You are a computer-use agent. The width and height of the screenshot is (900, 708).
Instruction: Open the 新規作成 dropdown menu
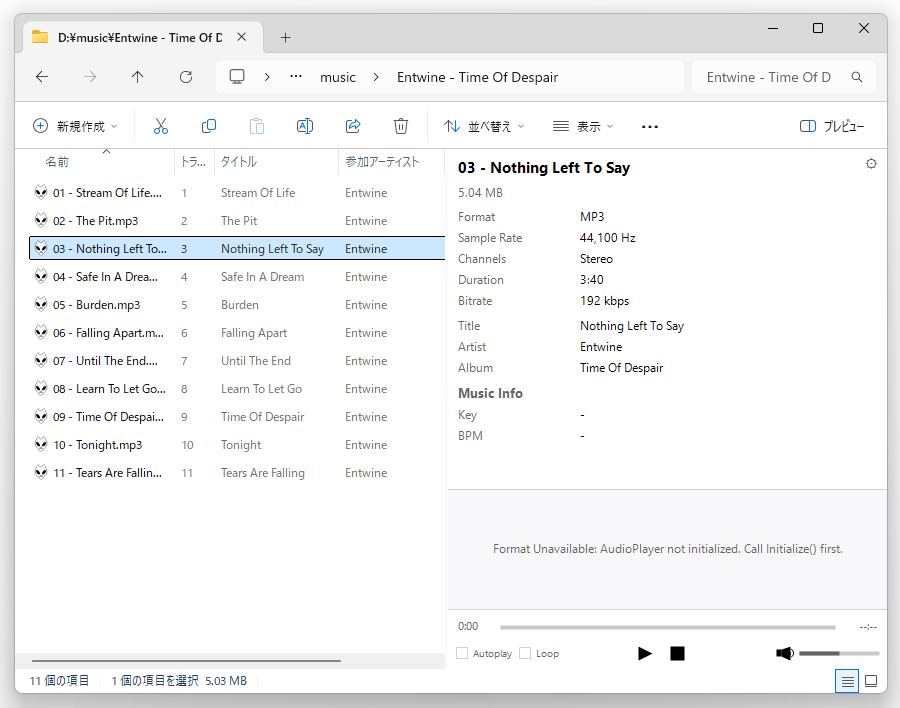tap(75, 126)
